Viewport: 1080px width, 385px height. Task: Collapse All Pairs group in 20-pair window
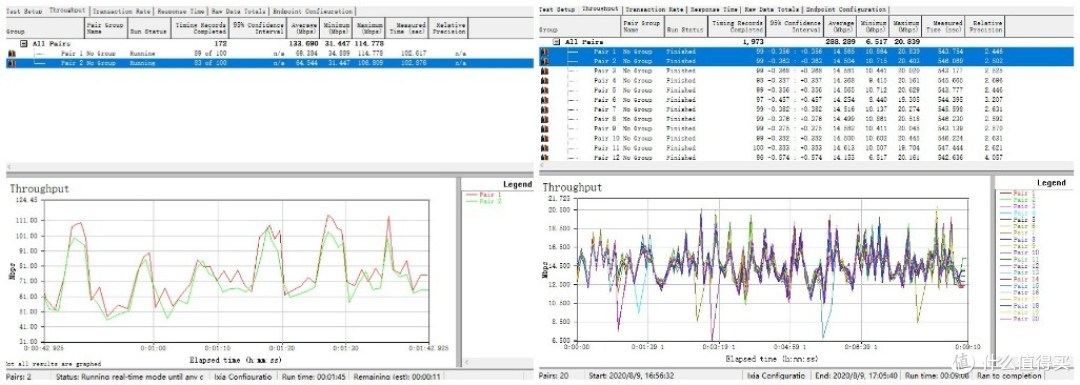(557, 42)
